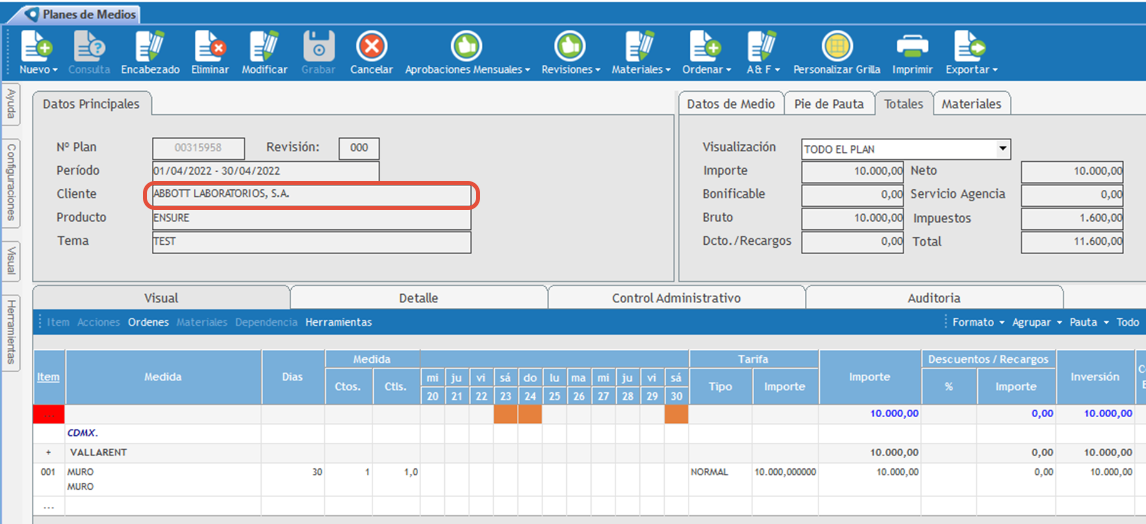Click the Todo option in grid bar
The width and height of the screenshot is (1146, 524).
(x=1128, y=322)
